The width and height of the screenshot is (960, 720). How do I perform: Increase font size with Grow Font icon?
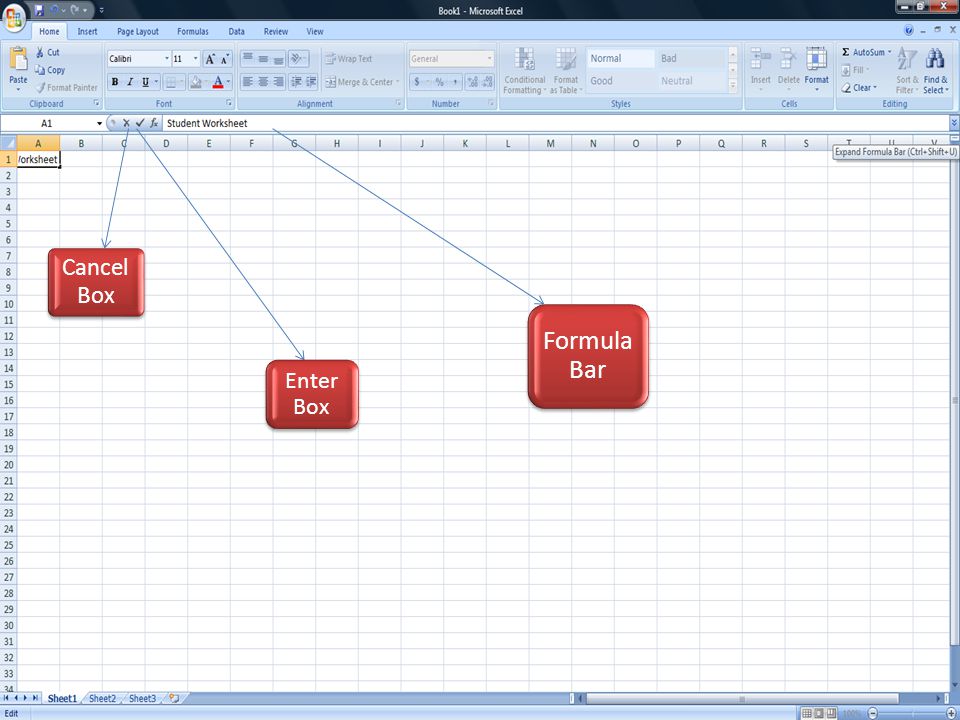(210, 59)
